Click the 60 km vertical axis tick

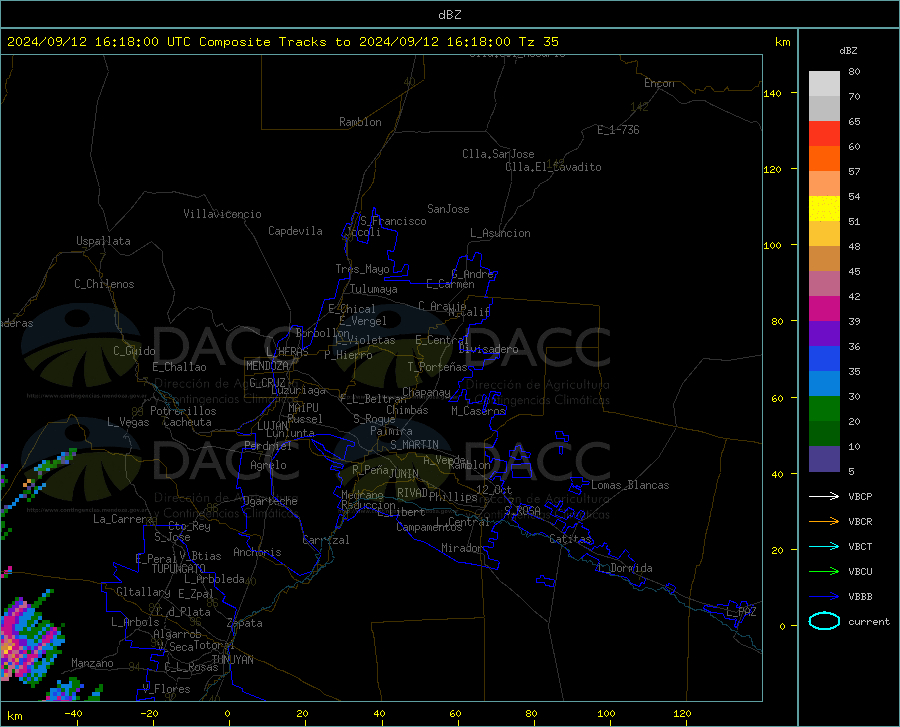[x=777, y=398]
